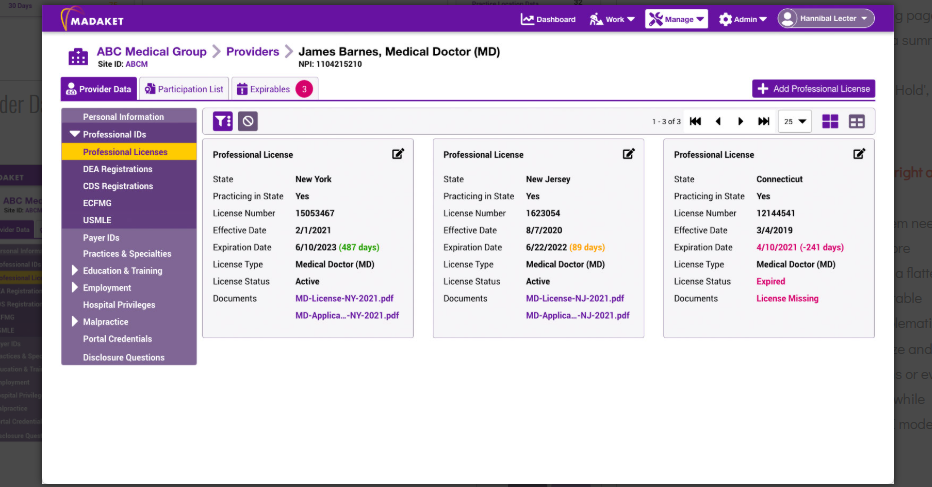The width and height of the screenshot is (932, 487).
Task: Open the Hannibal Lecter user menu
Action: (x=826, y=18)
